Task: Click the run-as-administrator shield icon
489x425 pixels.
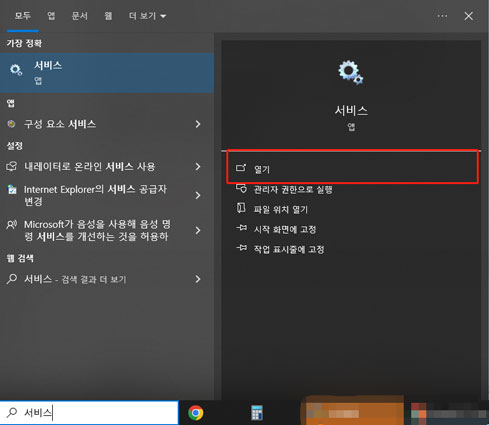Action: pyautogui.click(x=241, y=188)
